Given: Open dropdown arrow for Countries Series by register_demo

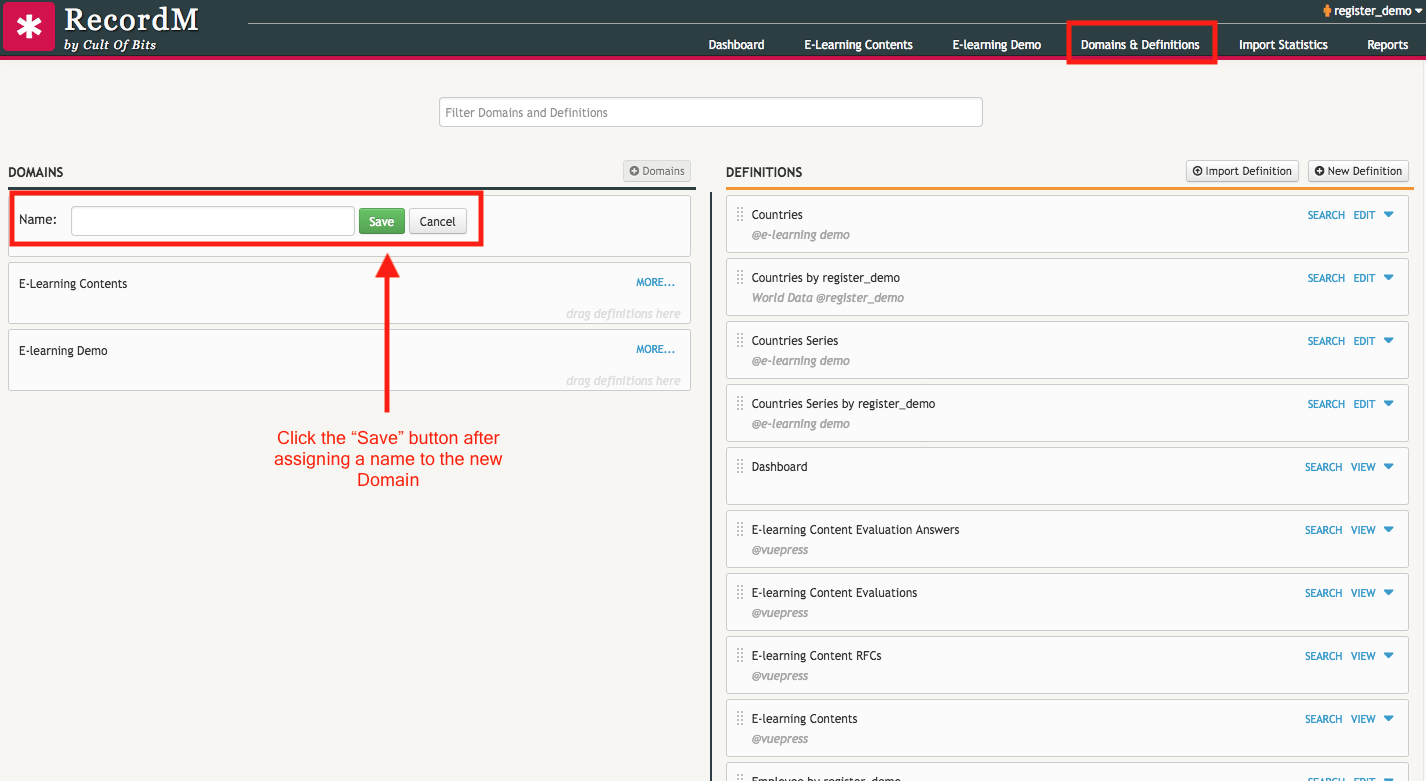Looking at the screenshot, I should click(1388, 403).
